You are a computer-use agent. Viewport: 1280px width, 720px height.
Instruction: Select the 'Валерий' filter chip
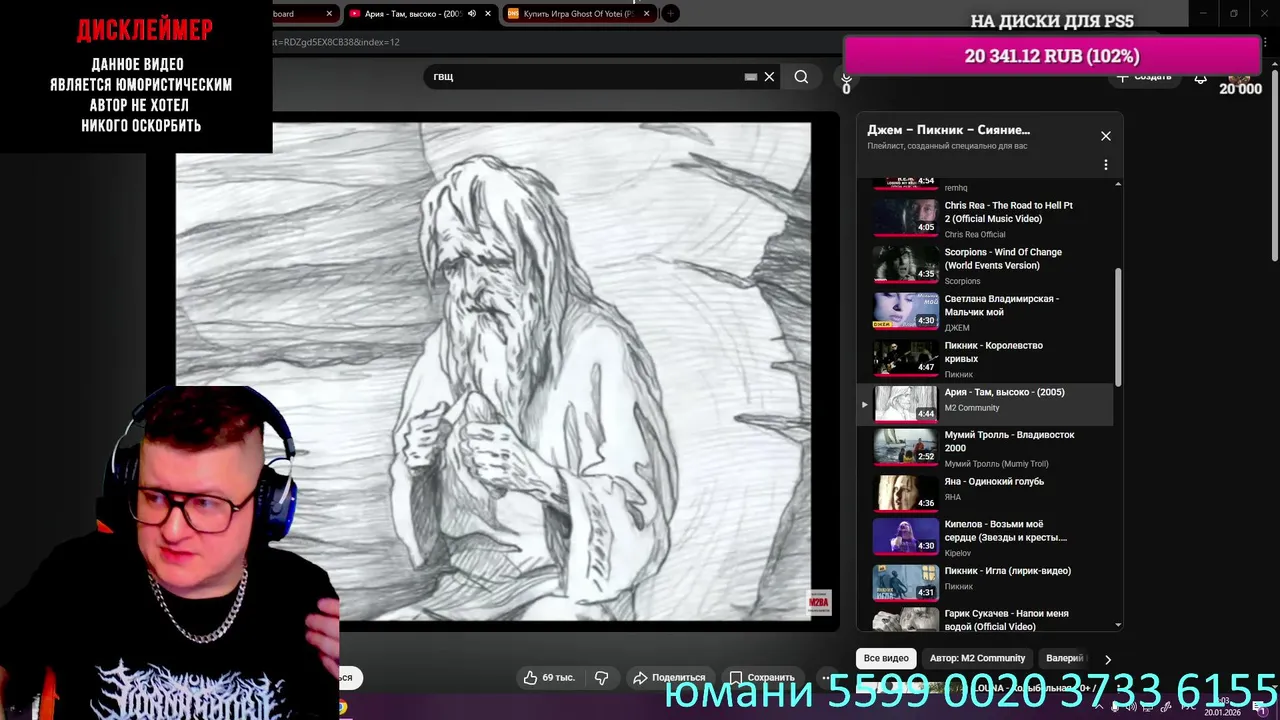1064,658
